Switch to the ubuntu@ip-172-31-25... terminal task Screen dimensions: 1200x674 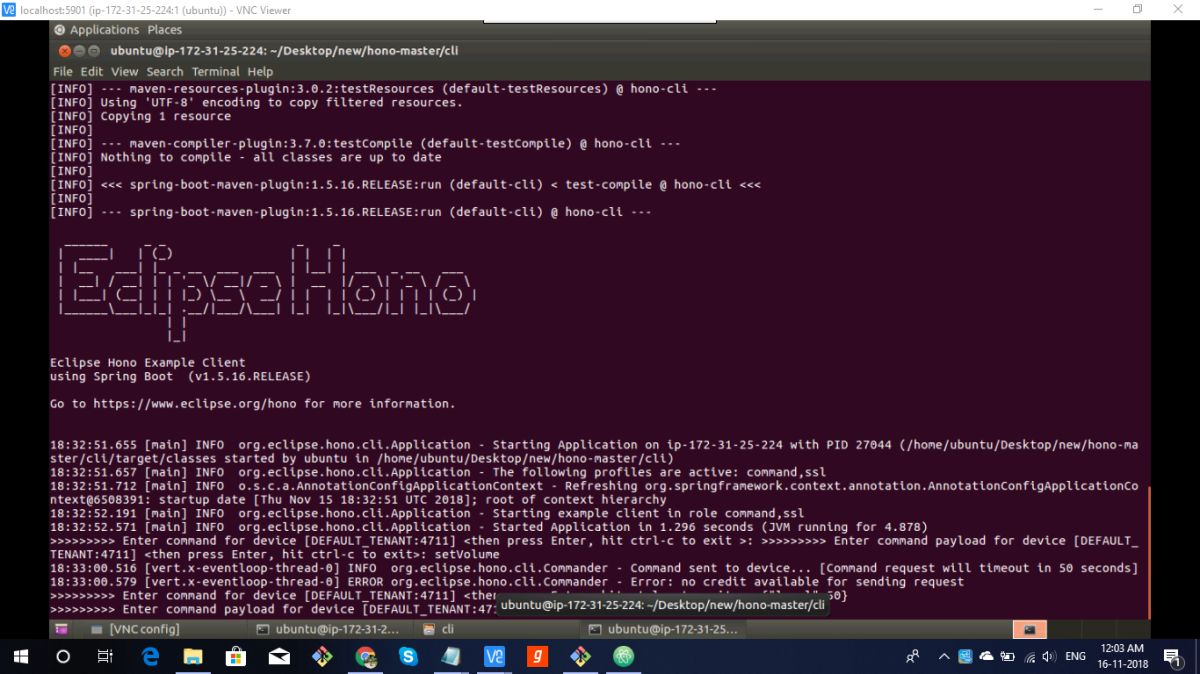(664, 630)
